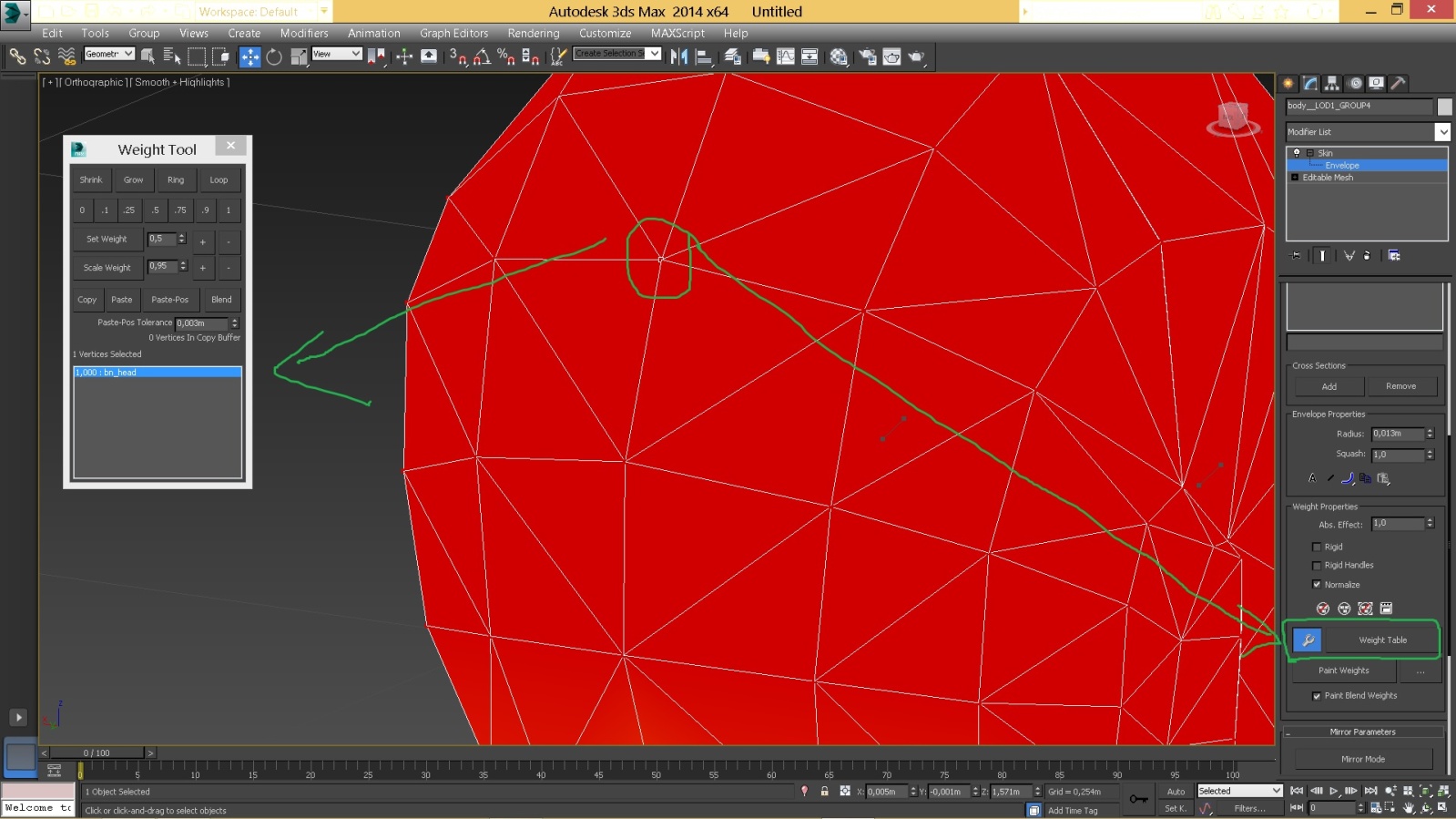Activate the Select and Scale tool

(x=299, y=56)
